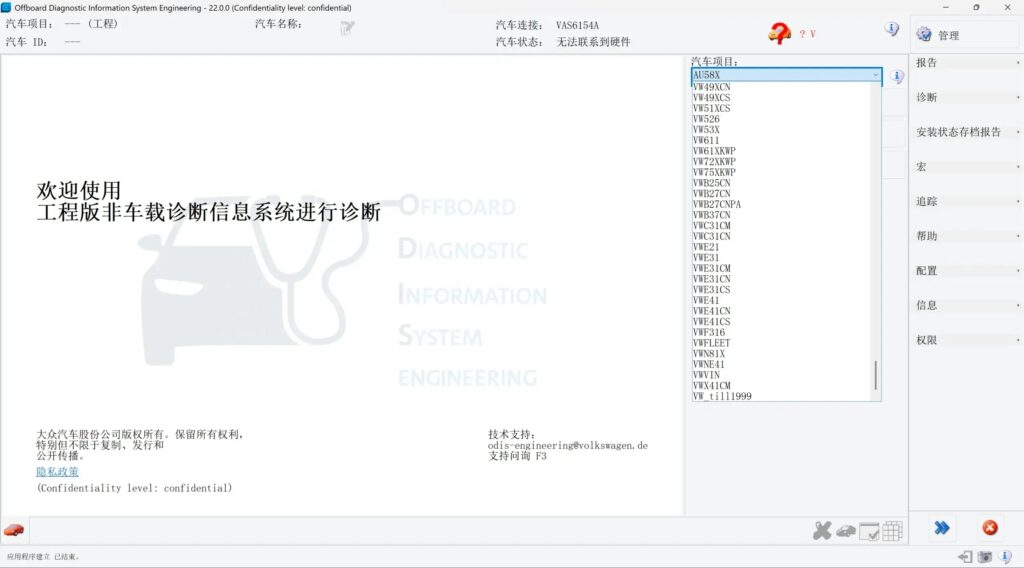The width and height of the screenshot is (1024, 568).
Task: Click the red round cancel icon
Action: 990,528
